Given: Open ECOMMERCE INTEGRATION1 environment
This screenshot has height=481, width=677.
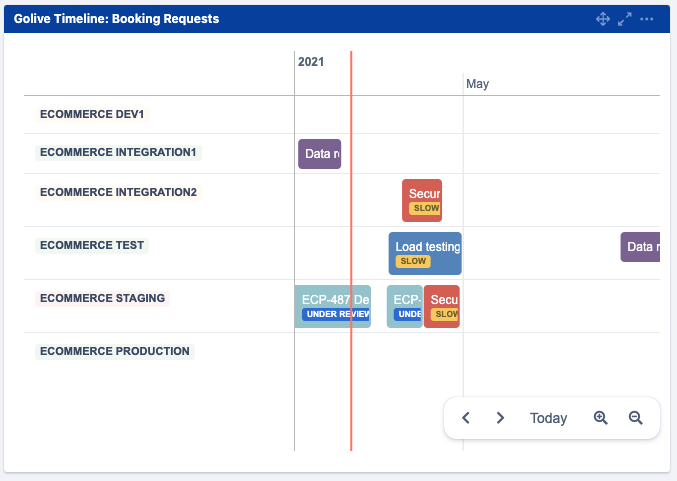Looking at the screenshot, I should (118, 153).
